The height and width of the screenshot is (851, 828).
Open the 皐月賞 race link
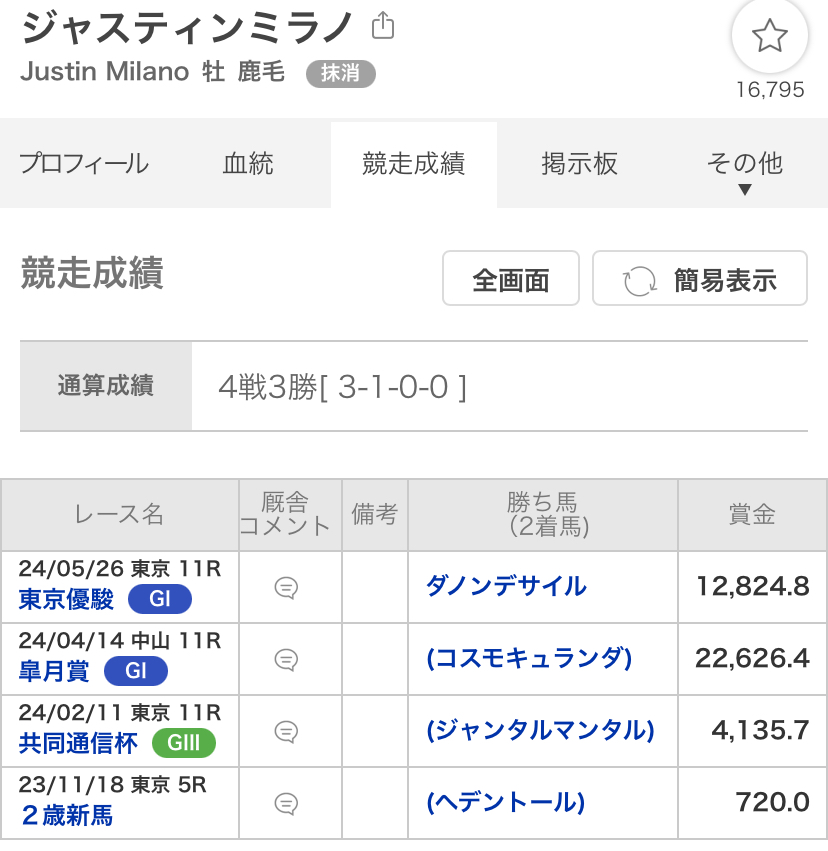[54, 671]
